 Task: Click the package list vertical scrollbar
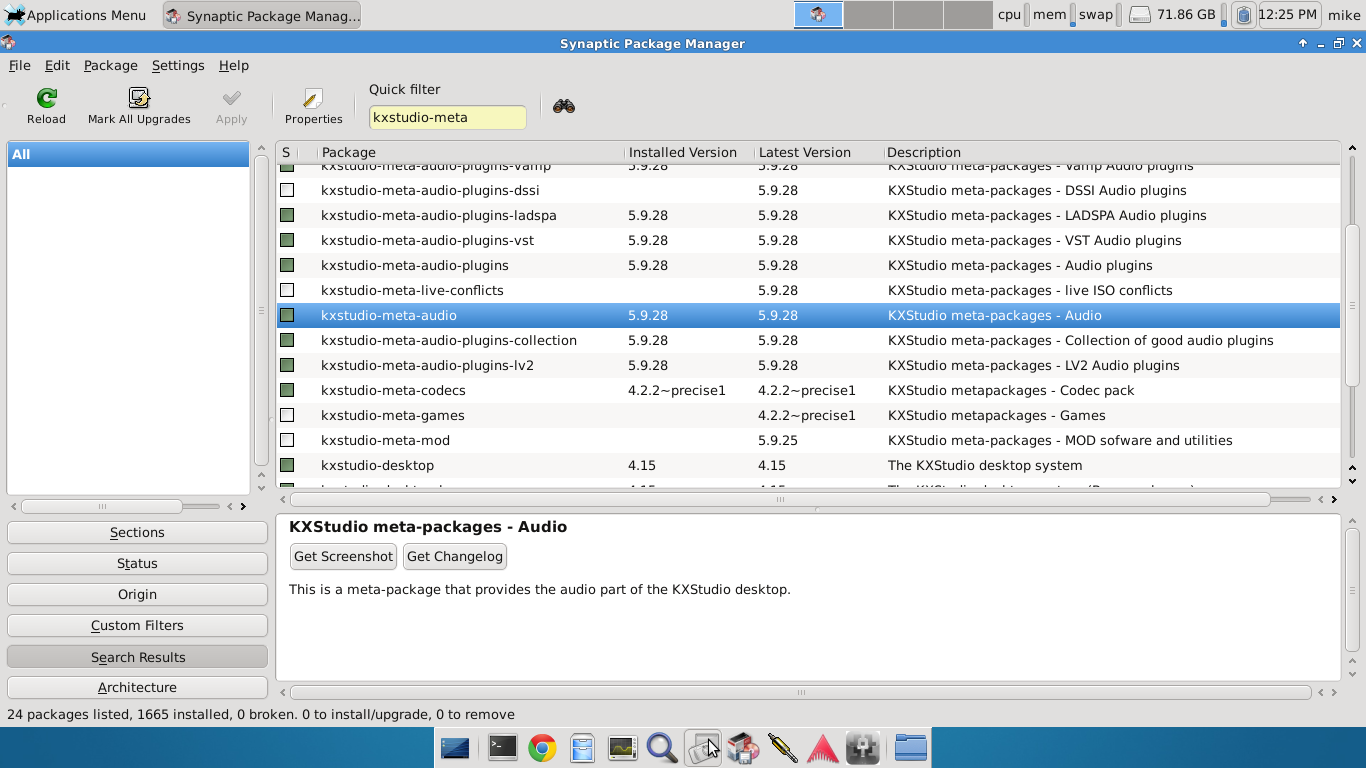coord(1352,306)
